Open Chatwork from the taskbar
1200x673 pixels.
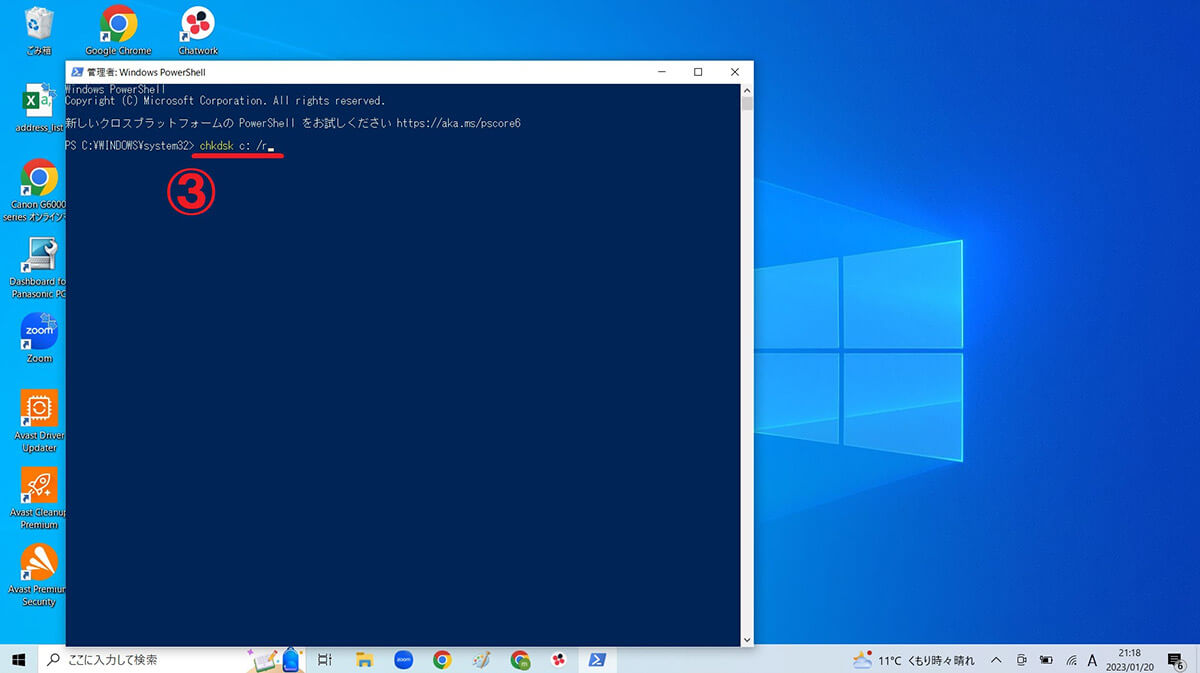point(558,659)
